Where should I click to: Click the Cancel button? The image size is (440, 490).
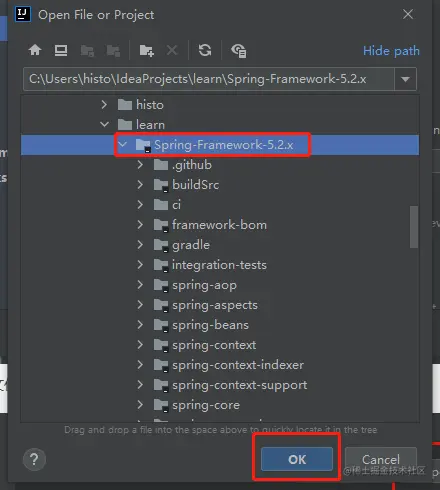(x=381, y=459)
